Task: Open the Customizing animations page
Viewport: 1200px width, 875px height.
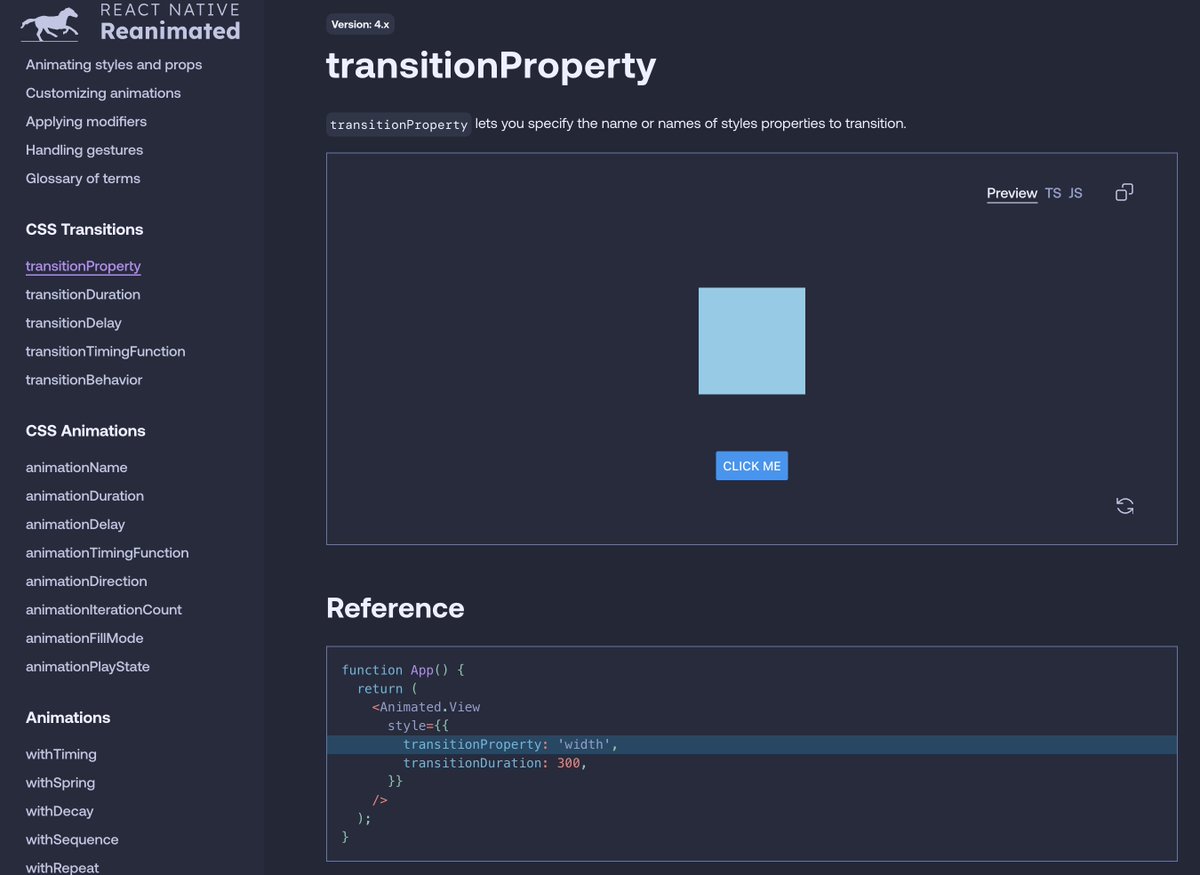Action: (103, 92)
